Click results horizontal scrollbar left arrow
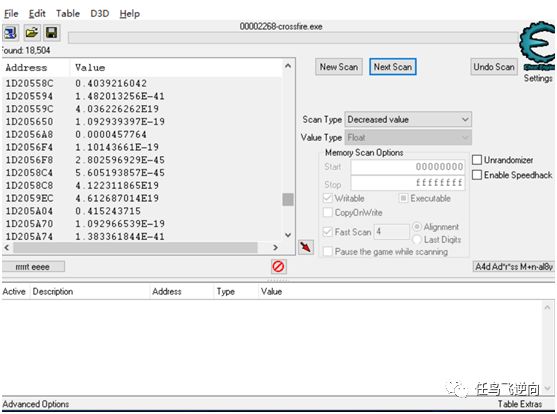This screenshot has width=557, height=414. [7, 247]
